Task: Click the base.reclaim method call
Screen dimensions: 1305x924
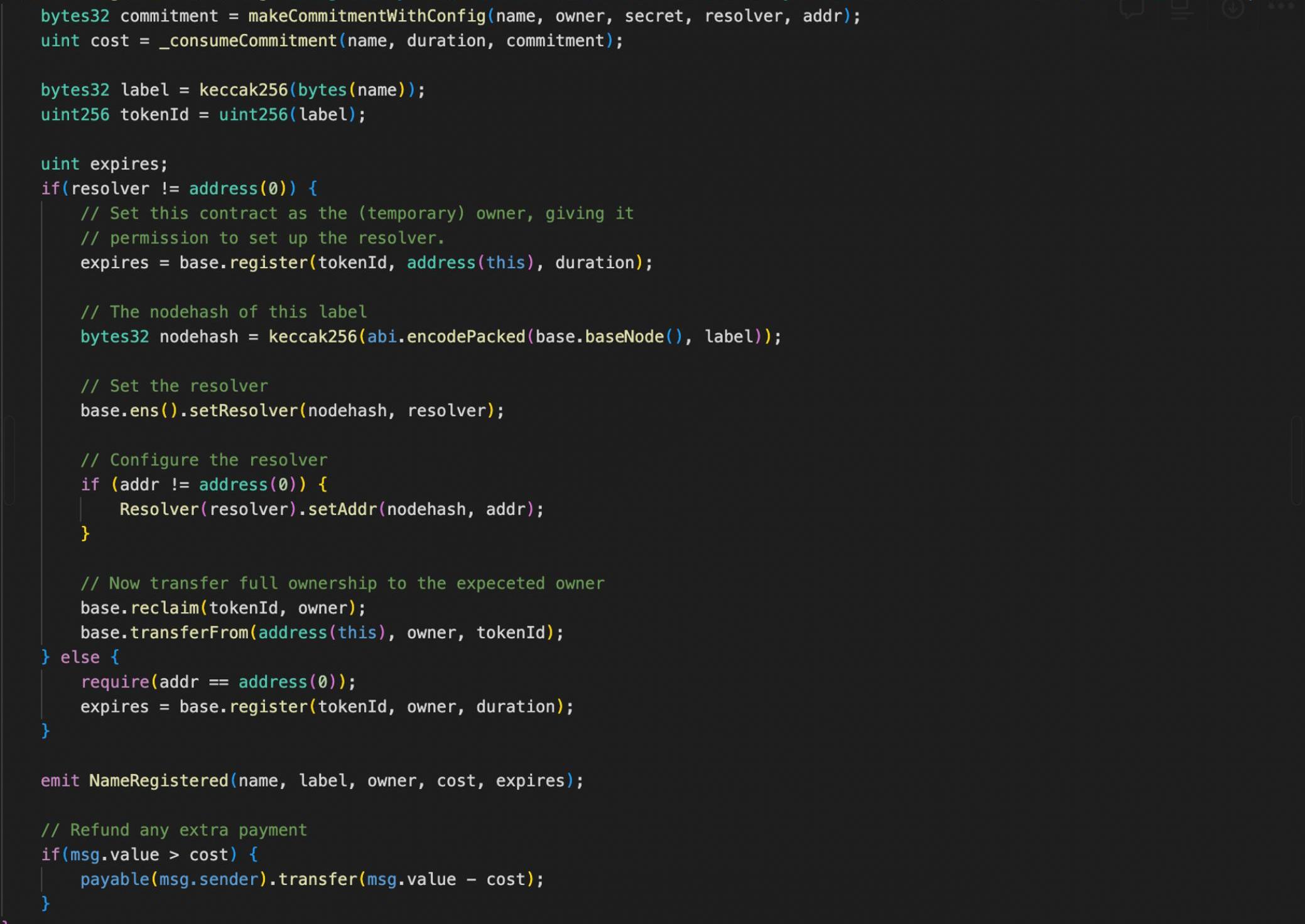Action: click(x=165, y=608)
